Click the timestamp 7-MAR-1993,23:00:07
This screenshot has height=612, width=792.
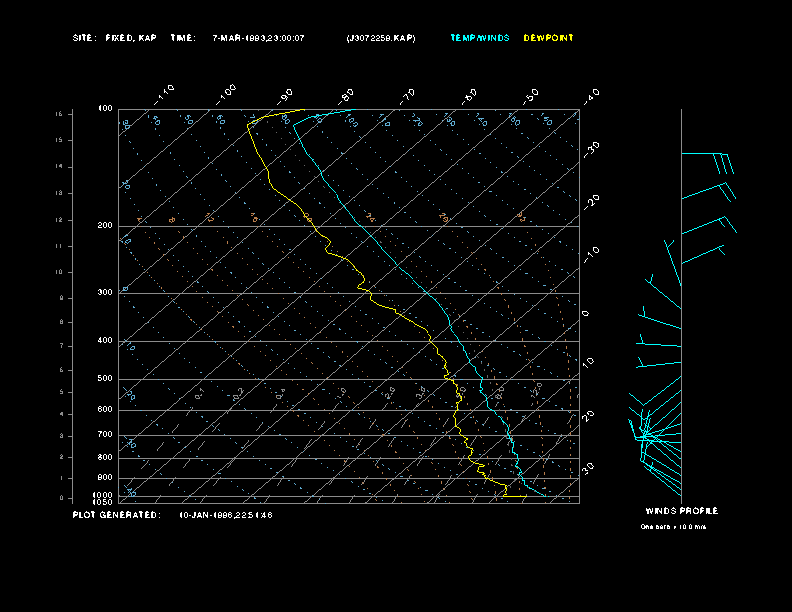pos(258,38)
